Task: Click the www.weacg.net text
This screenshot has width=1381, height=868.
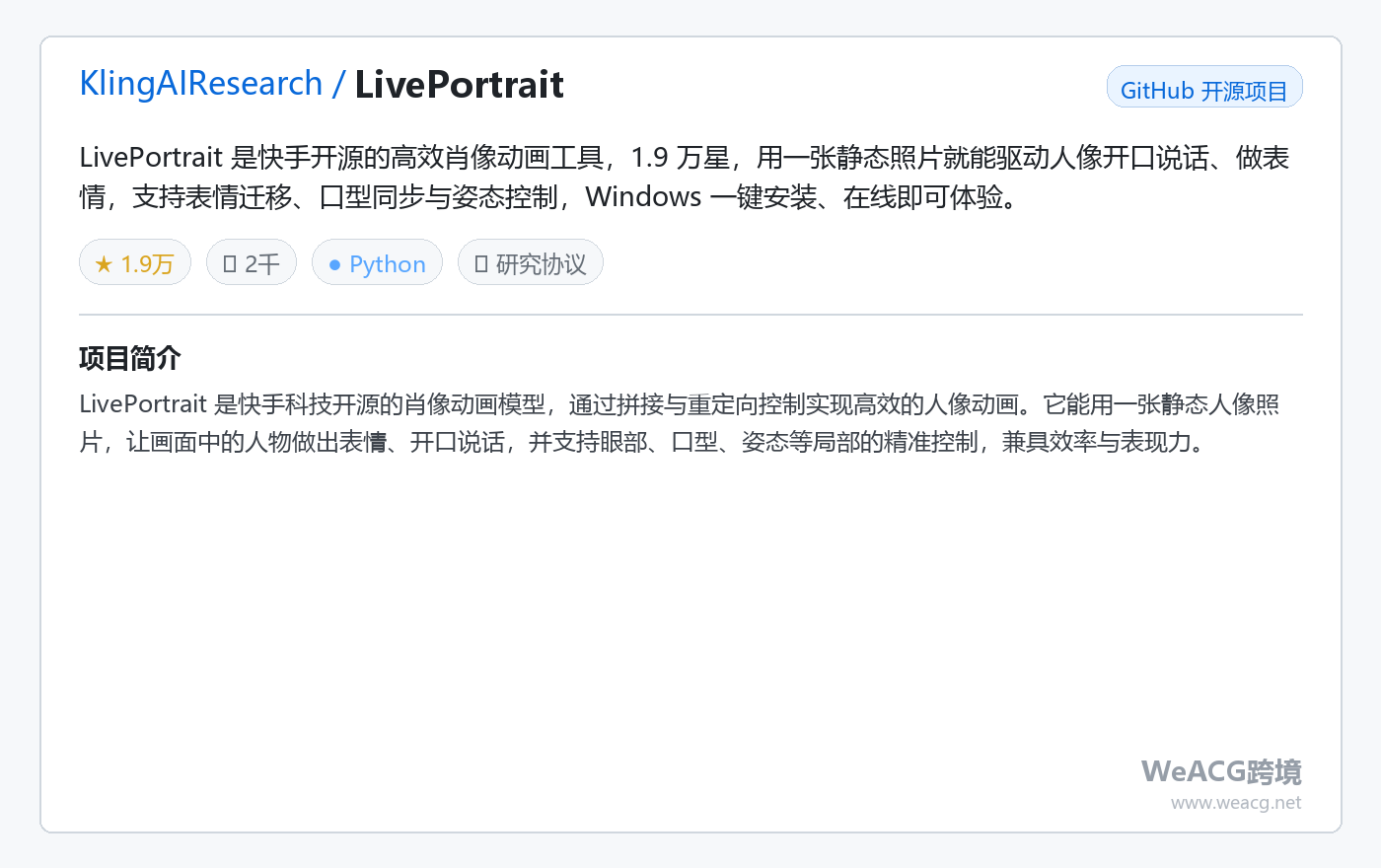Action: [1236, 803]
